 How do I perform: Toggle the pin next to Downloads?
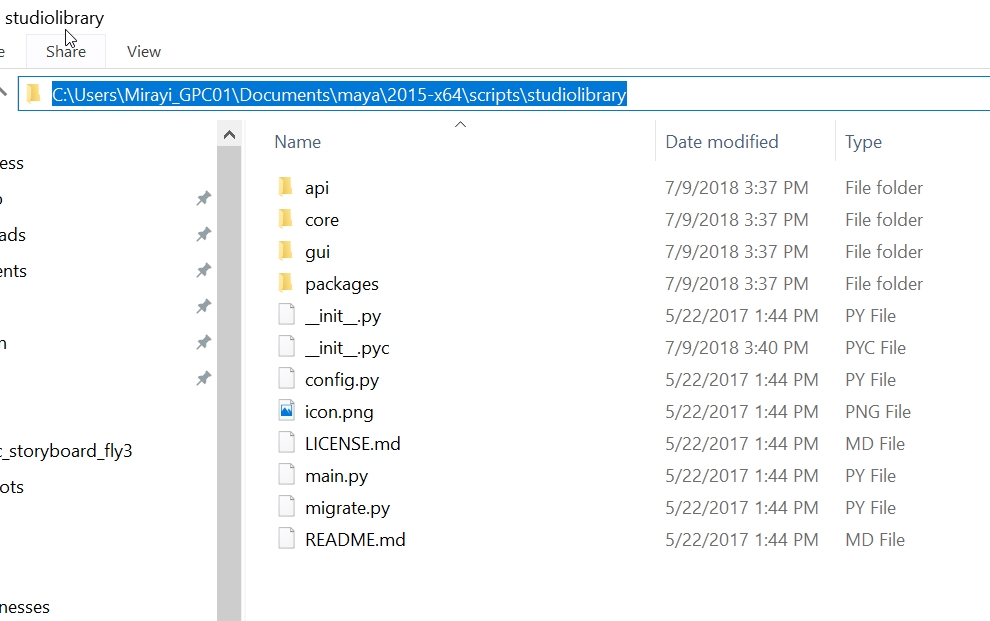(203, 235)
